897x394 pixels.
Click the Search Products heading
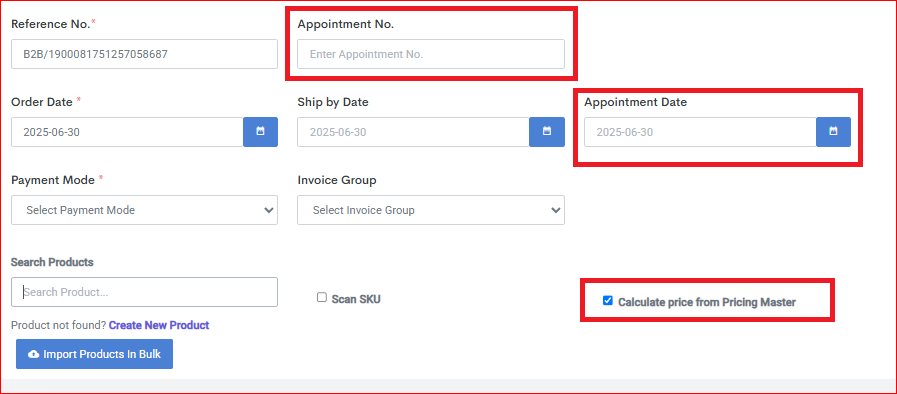click(52, 262)
